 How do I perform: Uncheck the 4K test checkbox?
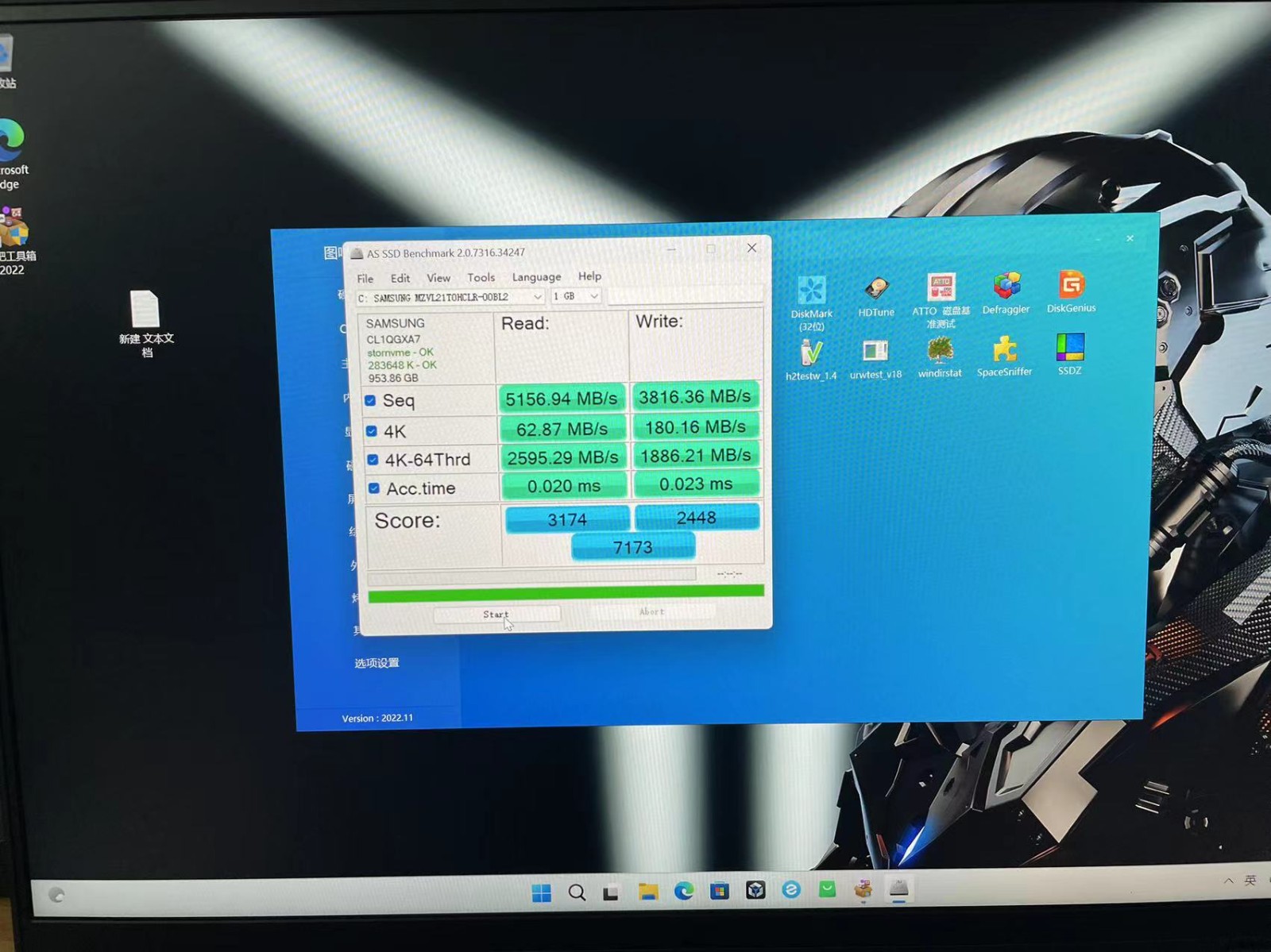[x=372, y=431]
